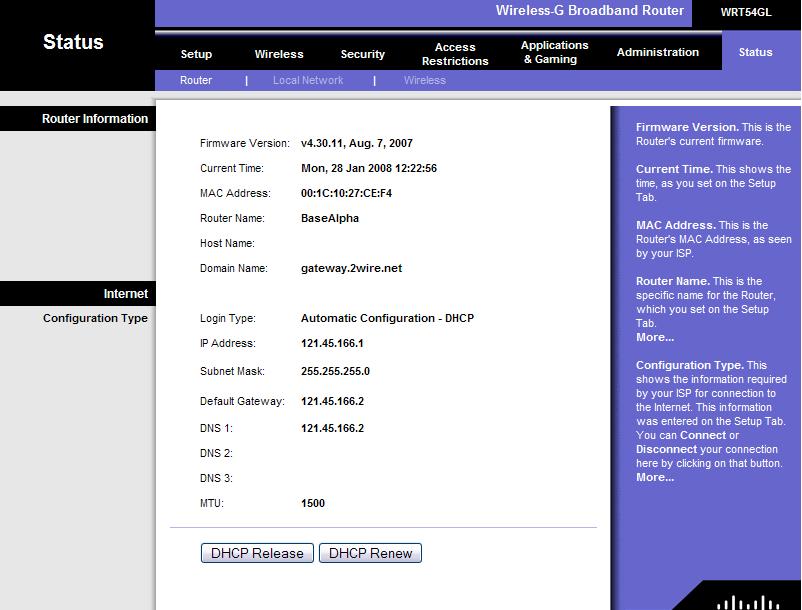Click the Current Time help heading
The image size is (802, 610).
(674, 169)
